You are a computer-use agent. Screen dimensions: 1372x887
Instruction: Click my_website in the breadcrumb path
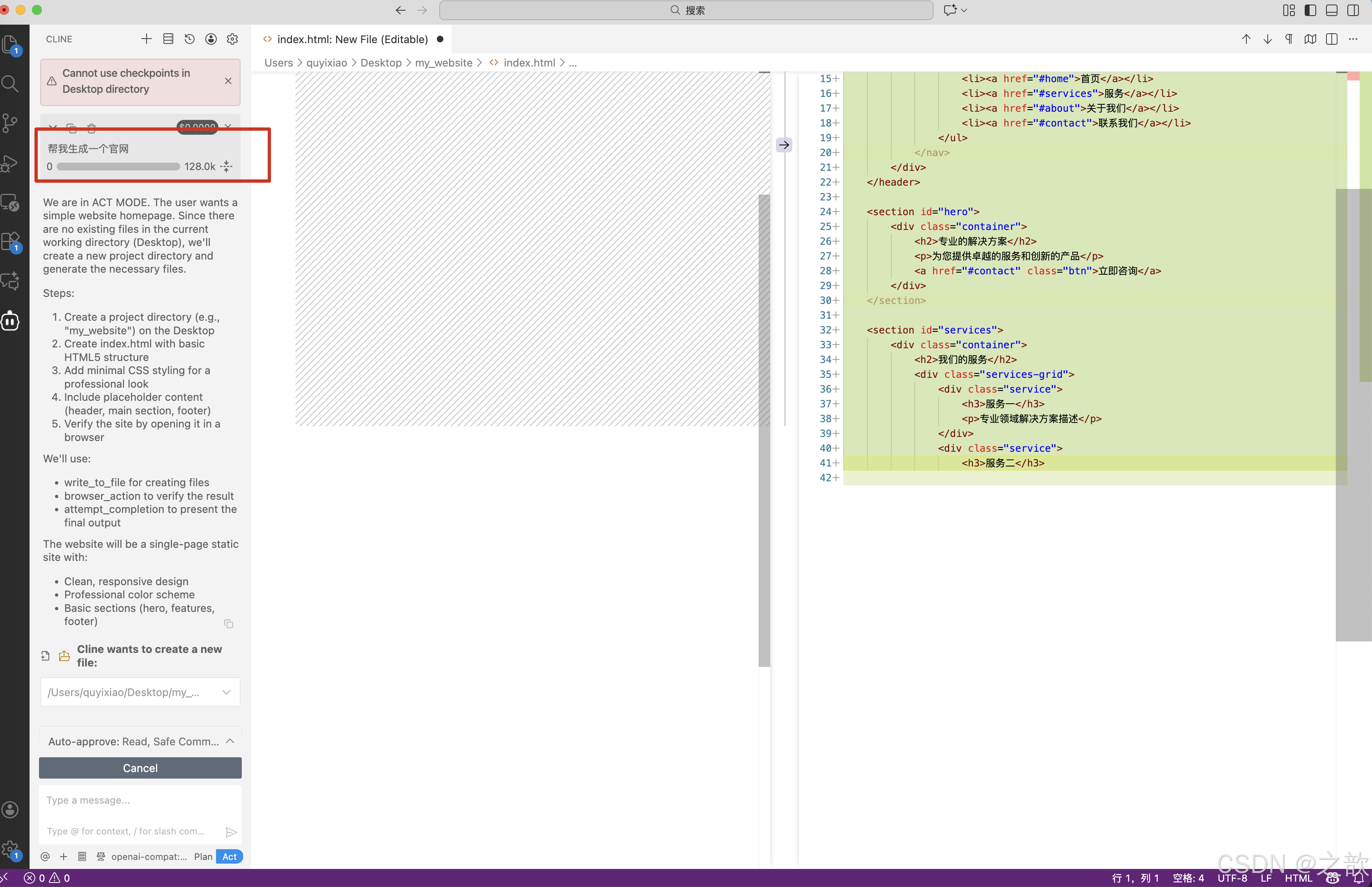point(443,63)
